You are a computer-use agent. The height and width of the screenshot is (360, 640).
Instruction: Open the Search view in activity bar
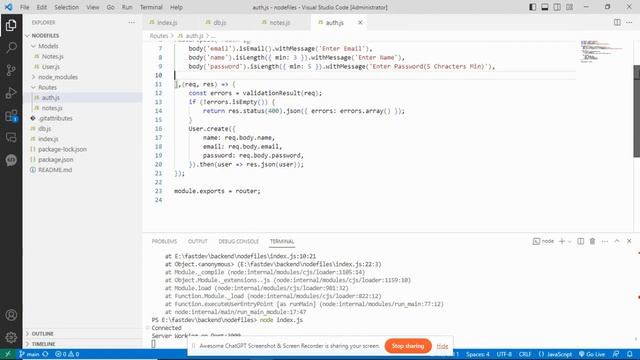[11, 47]
